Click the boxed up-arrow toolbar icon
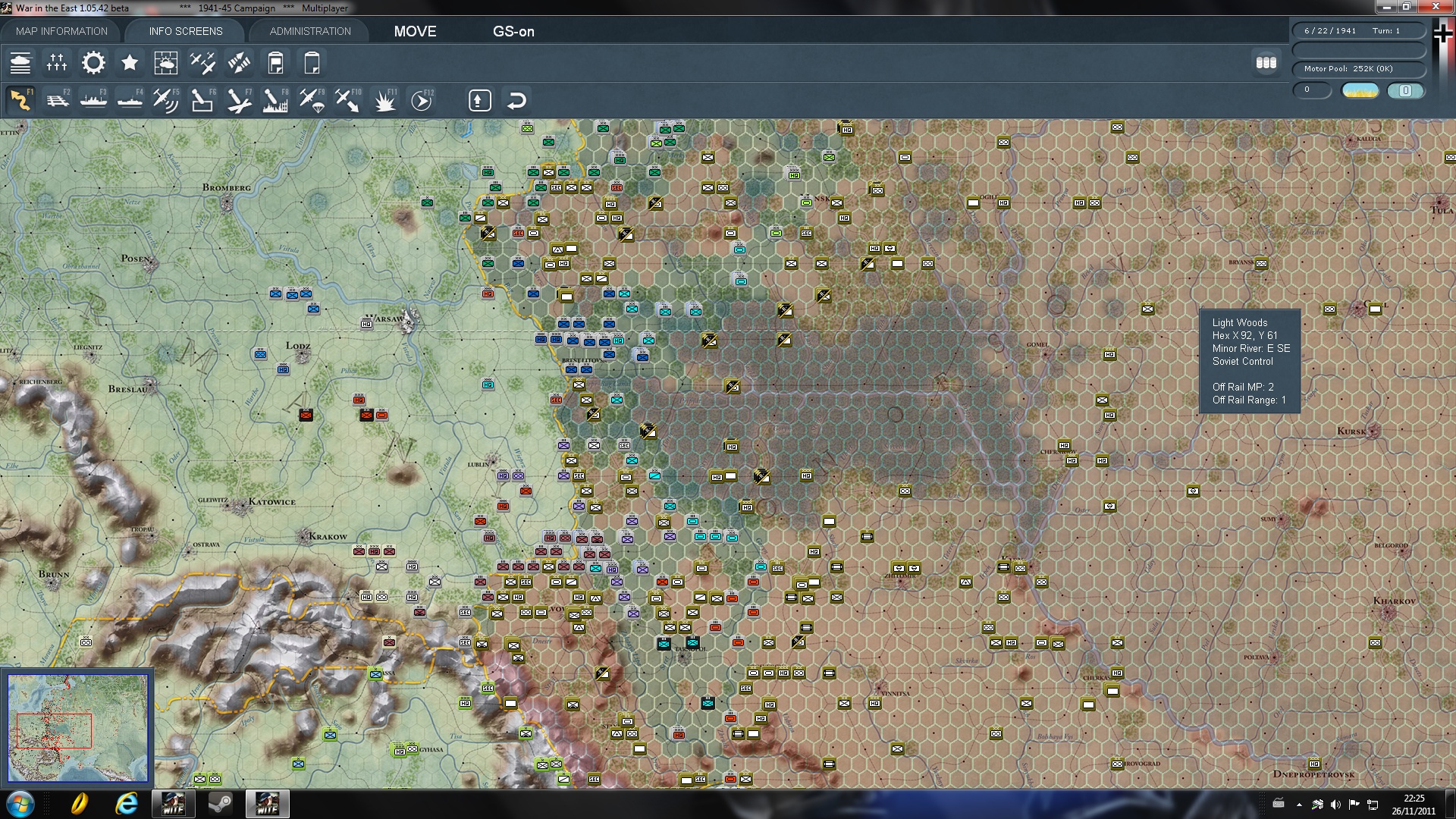The image size is (1456, 819). [x=480, y=100]
